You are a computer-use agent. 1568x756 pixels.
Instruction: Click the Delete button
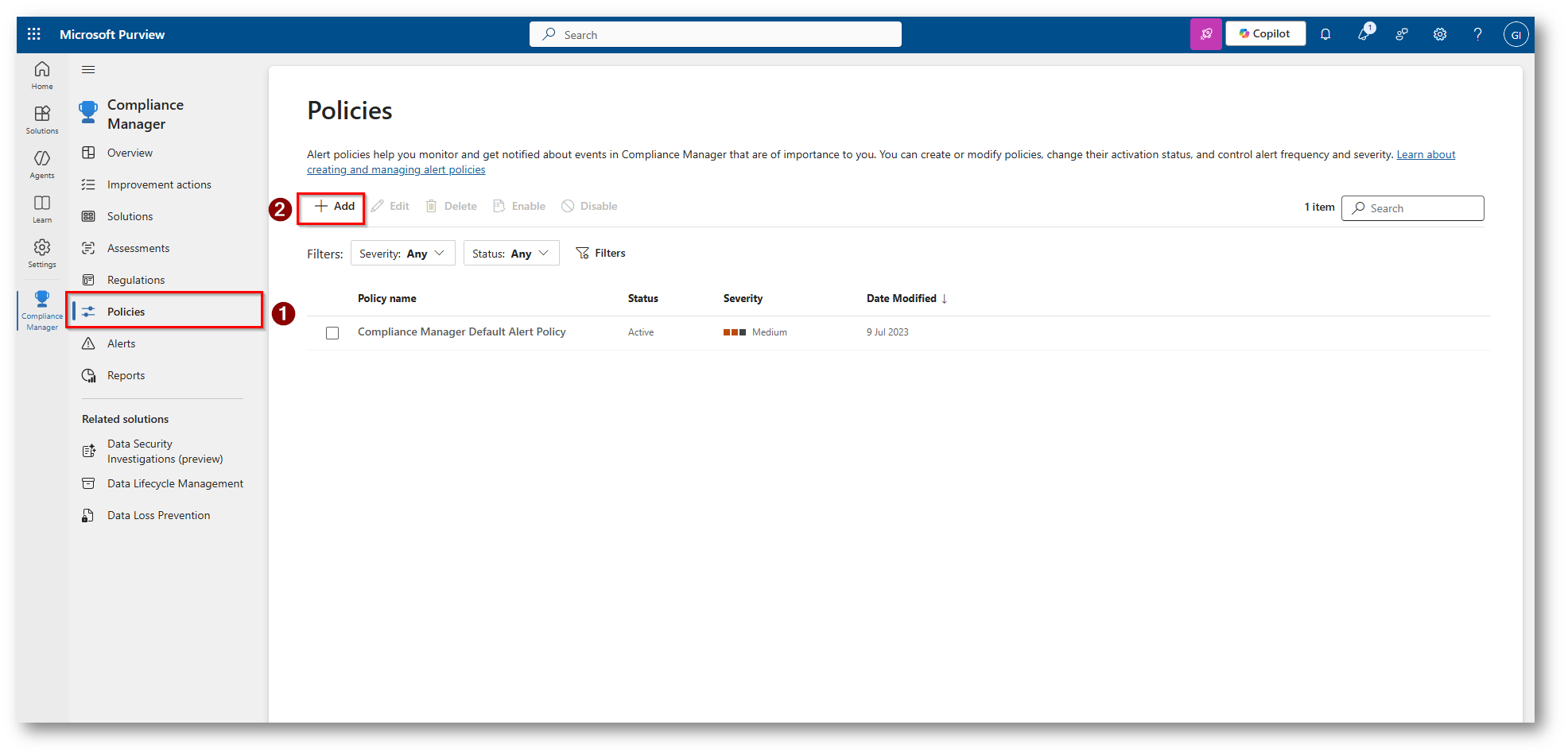pos(452,207)
